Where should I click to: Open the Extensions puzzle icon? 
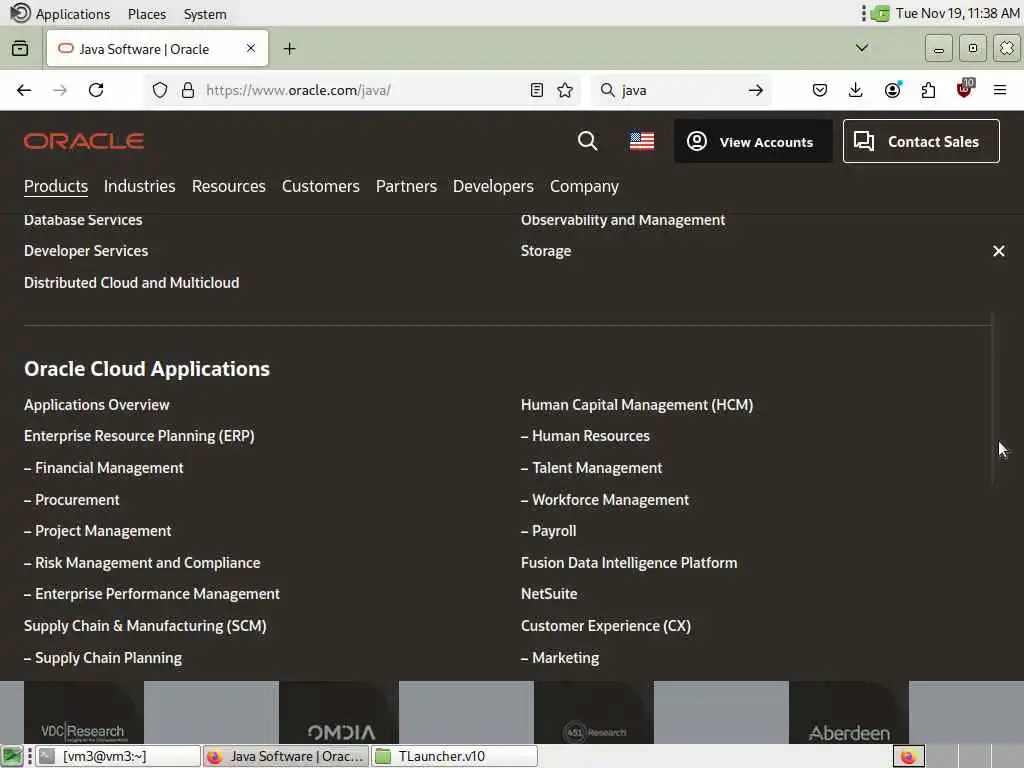[928, 90]
